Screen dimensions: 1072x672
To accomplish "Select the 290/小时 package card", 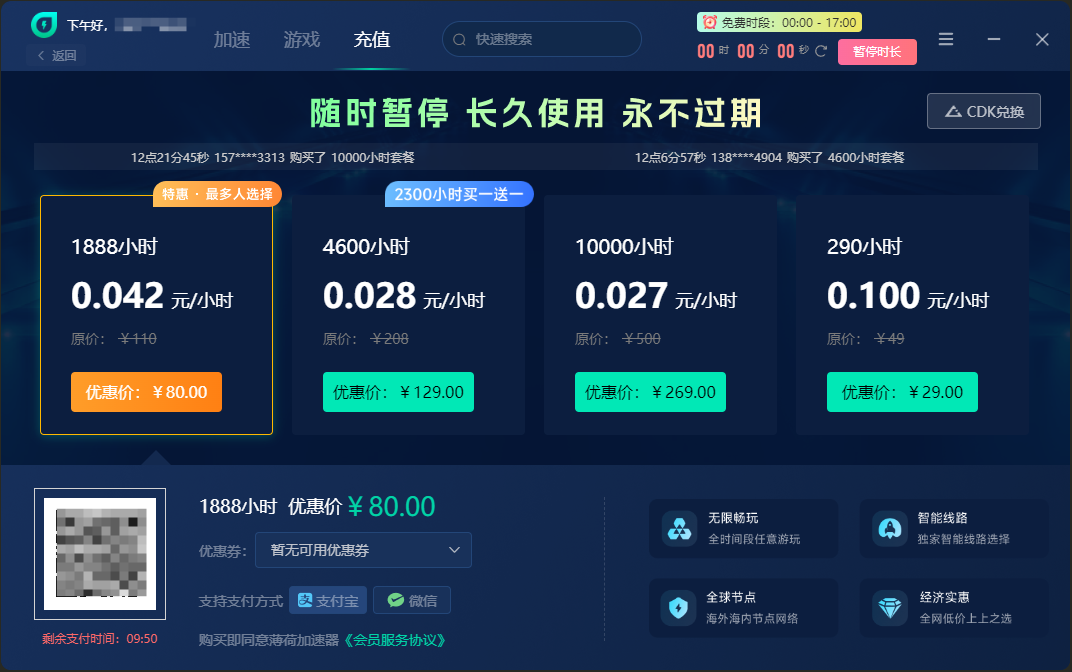I will (912, 315).
